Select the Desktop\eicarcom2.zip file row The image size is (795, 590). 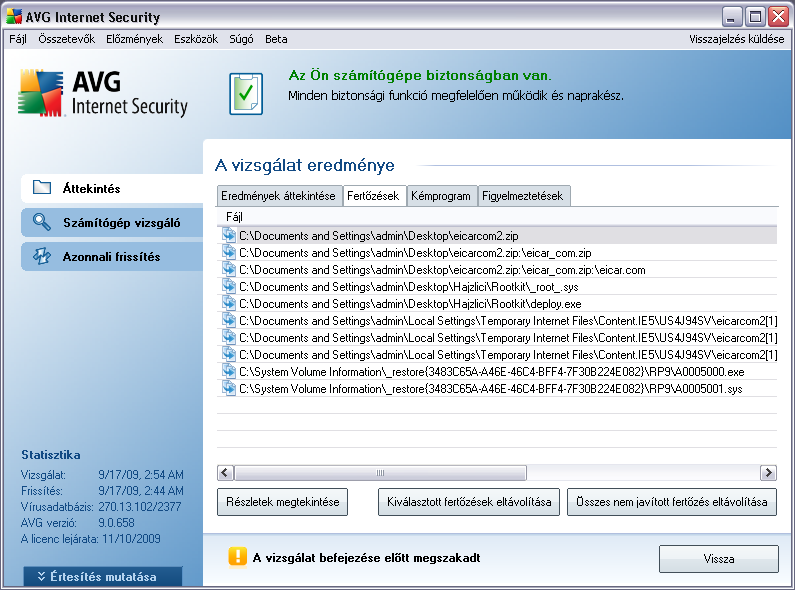(497, 235)
